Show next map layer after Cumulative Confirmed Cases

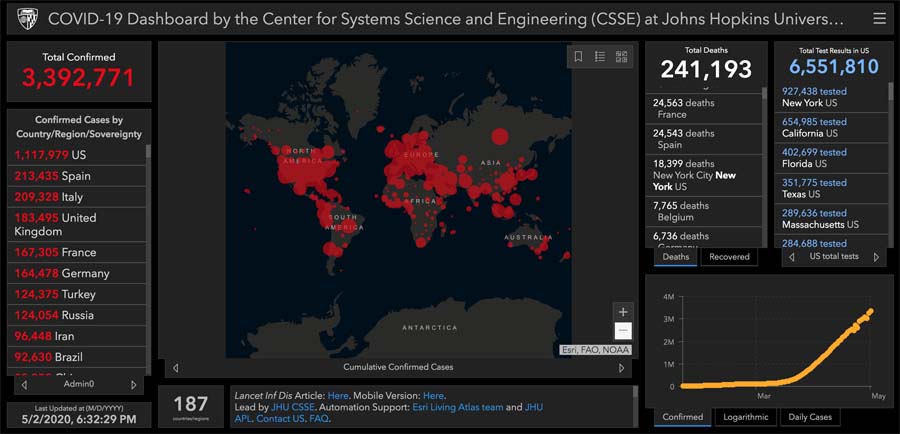point(621,368)
